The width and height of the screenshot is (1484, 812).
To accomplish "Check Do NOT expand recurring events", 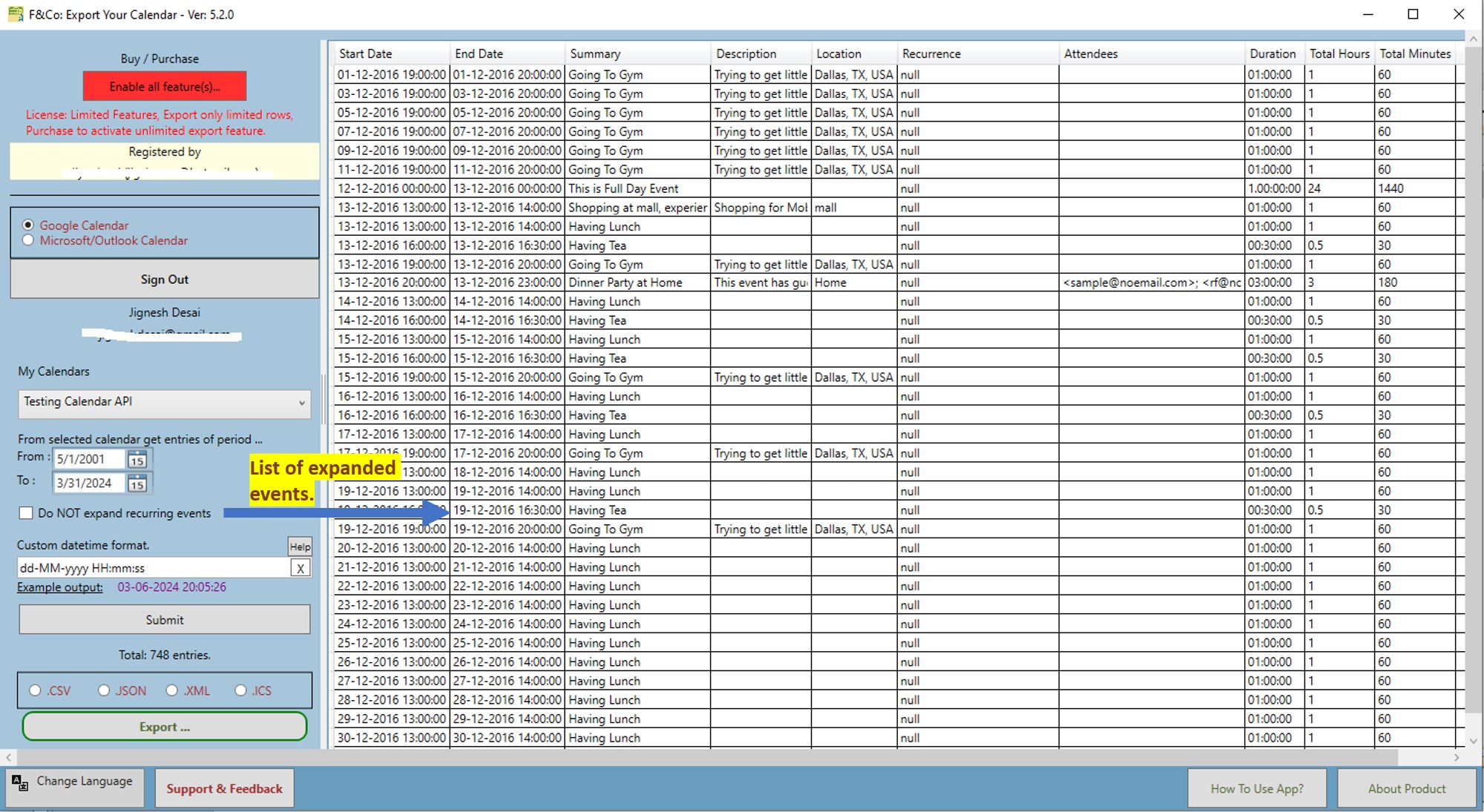I will pyautogui.click(x=27, y=513).
